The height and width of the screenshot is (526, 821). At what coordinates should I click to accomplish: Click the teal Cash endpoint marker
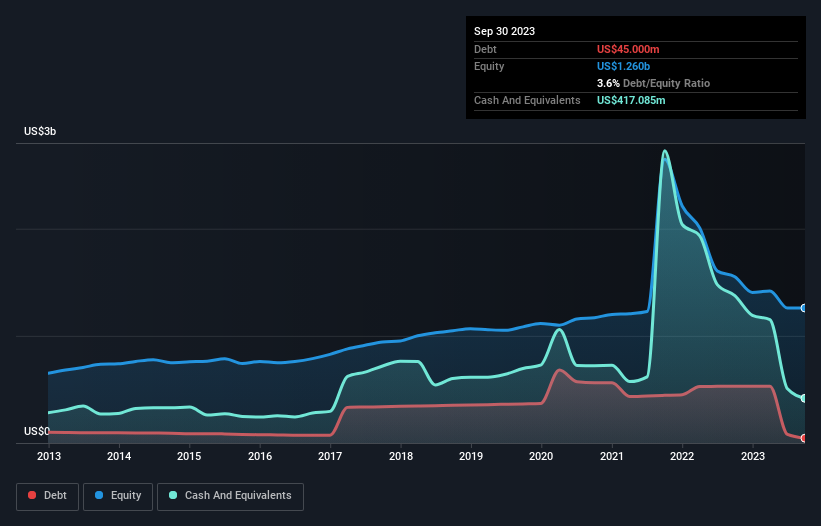tap(804, 399)
